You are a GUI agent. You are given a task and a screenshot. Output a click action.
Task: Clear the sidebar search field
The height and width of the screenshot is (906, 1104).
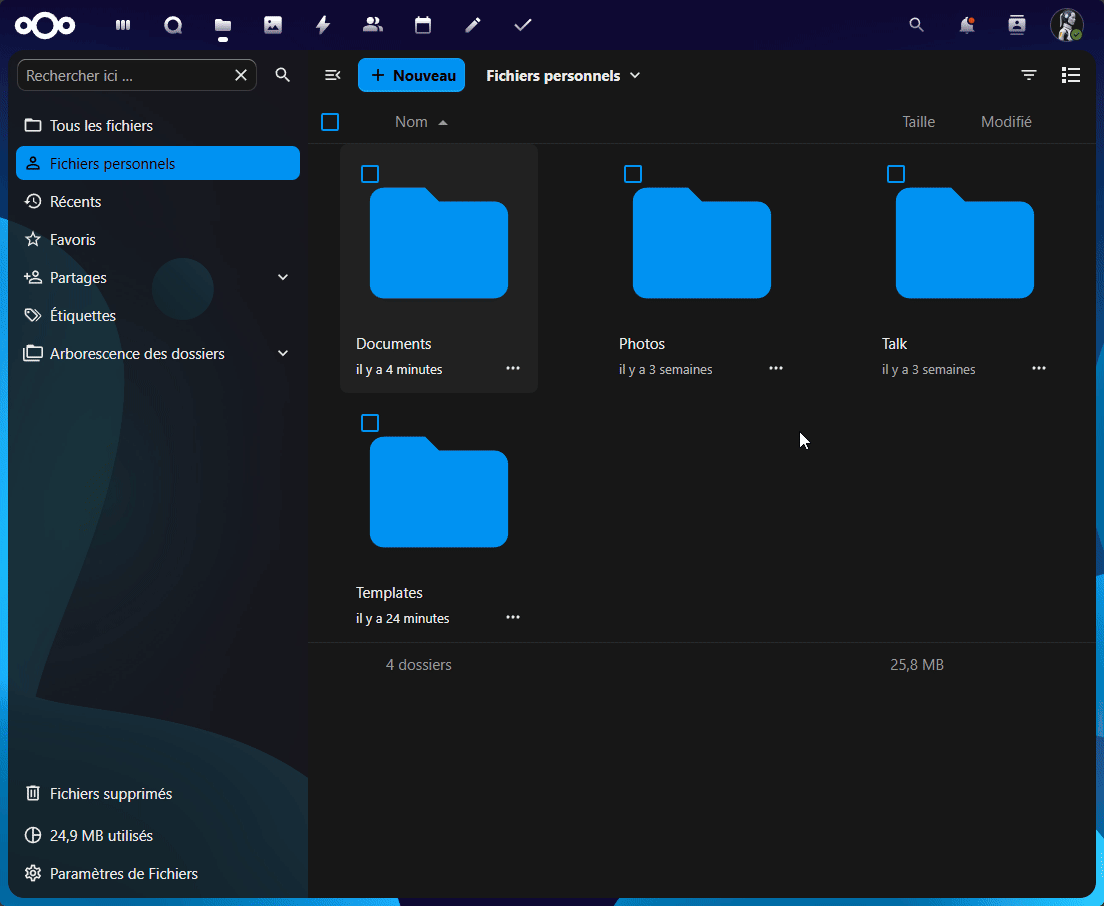241,75
